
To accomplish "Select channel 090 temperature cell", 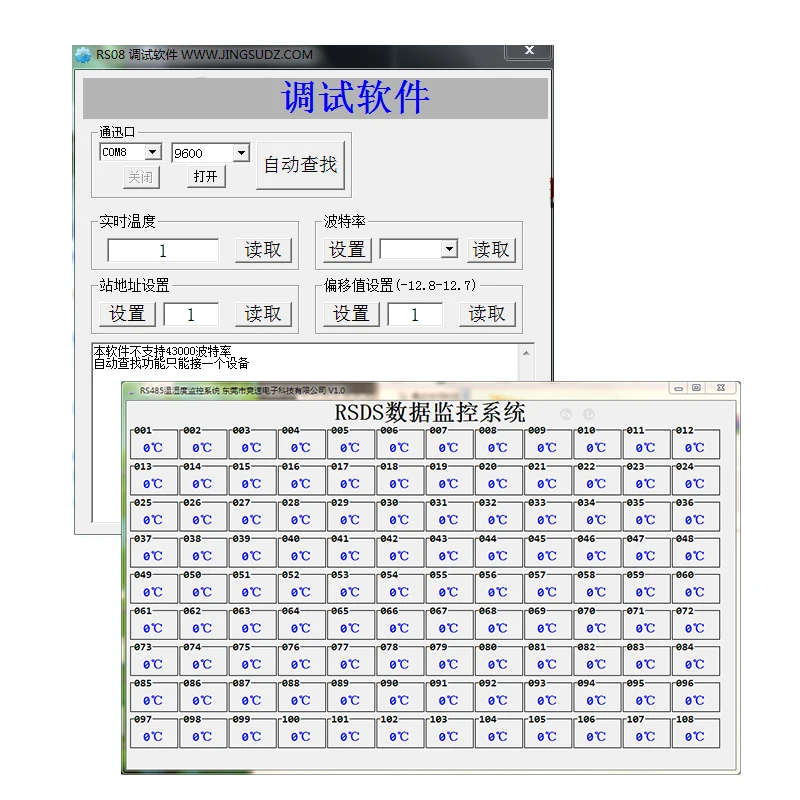I will [x=399, y=698].
